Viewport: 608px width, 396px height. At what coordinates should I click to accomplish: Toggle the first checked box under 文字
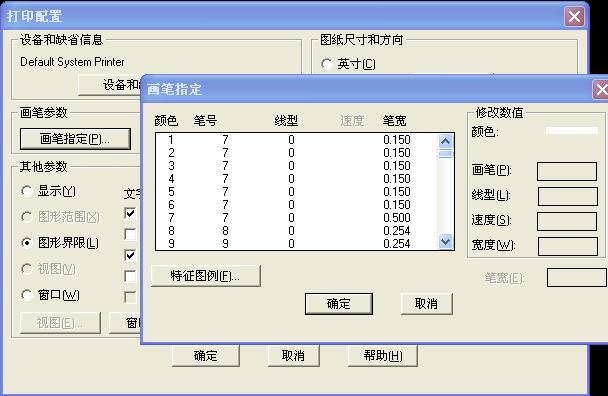point(130,213)
